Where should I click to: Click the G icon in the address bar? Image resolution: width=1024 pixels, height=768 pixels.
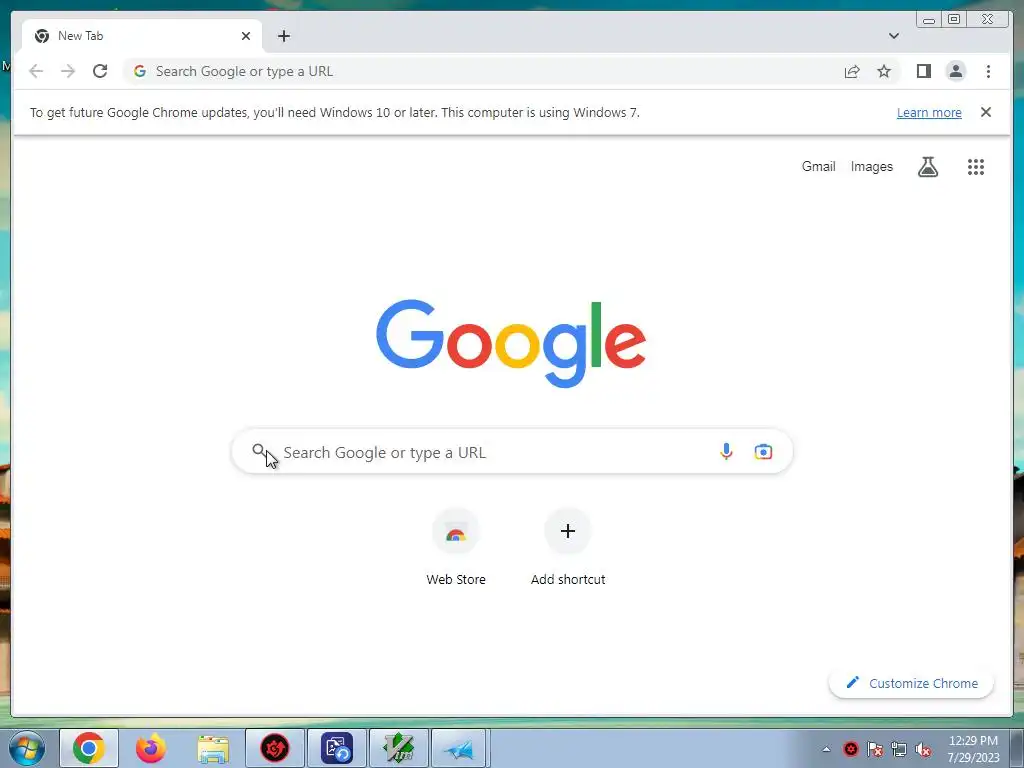pos(140,71)
